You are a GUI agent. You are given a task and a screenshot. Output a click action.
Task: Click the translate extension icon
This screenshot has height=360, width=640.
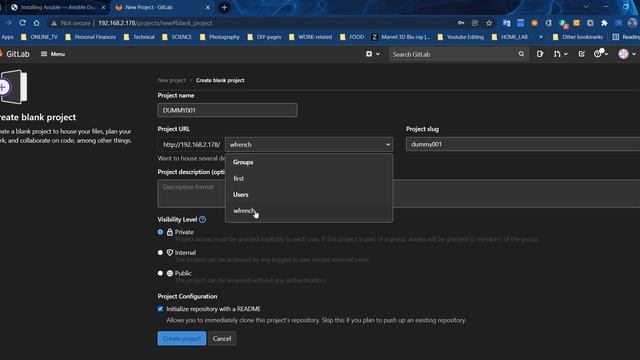[x=507, y=23]
